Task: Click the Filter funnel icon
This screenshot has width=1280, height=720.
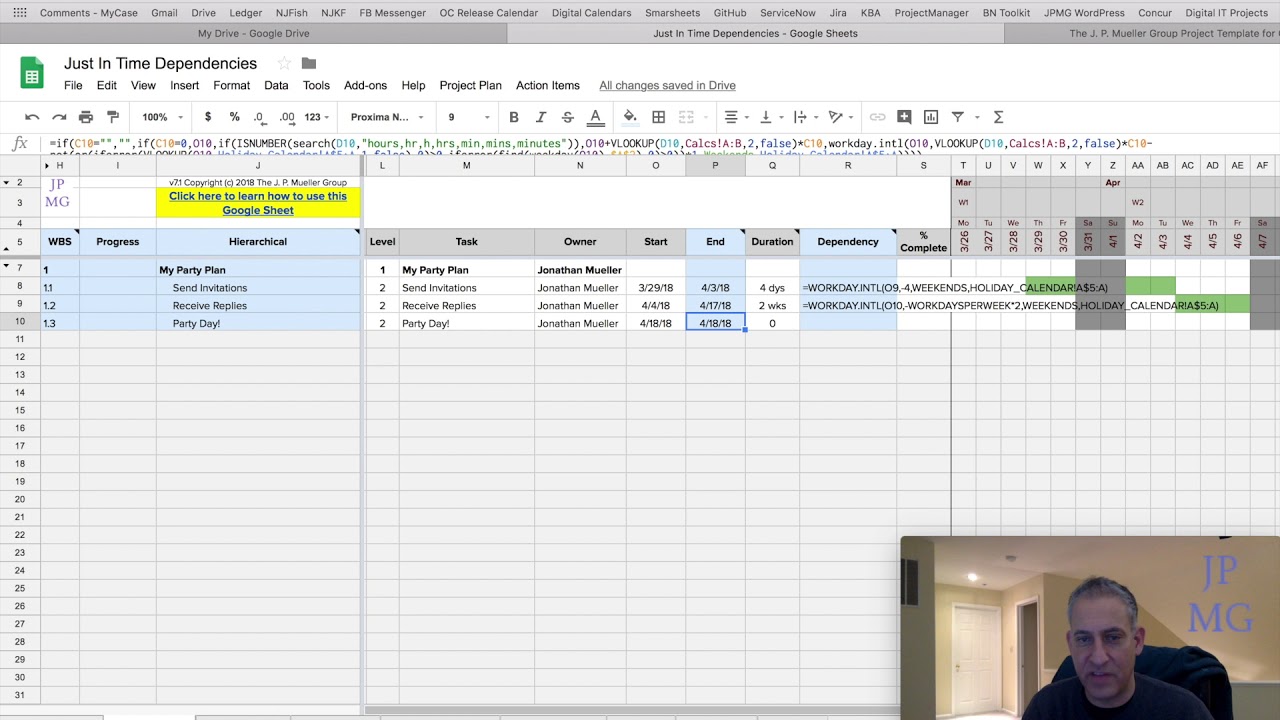Action: 958,117
